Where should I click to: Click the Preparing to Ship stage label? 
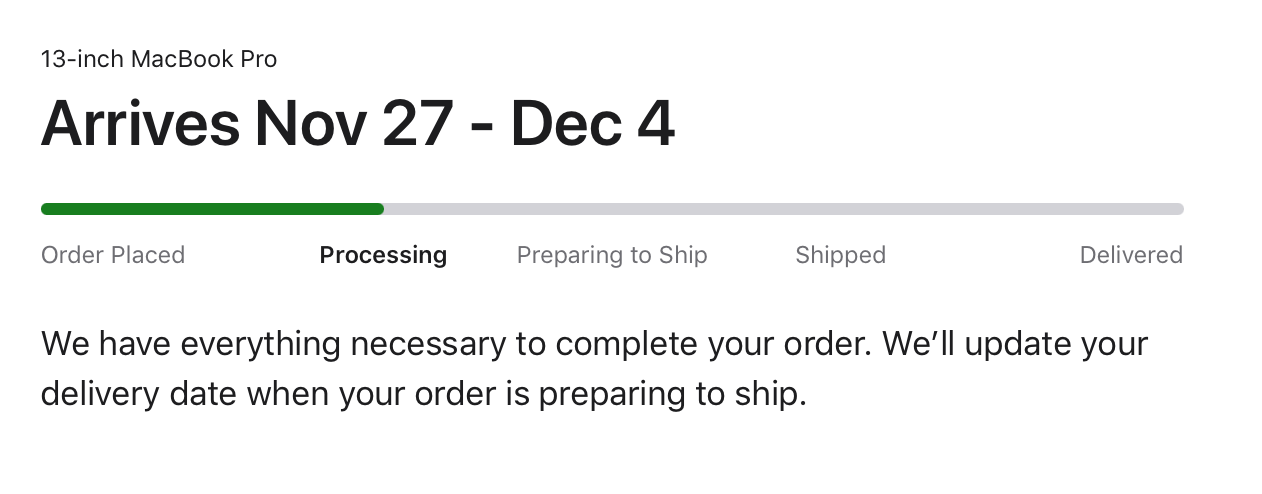click(612, 255)
